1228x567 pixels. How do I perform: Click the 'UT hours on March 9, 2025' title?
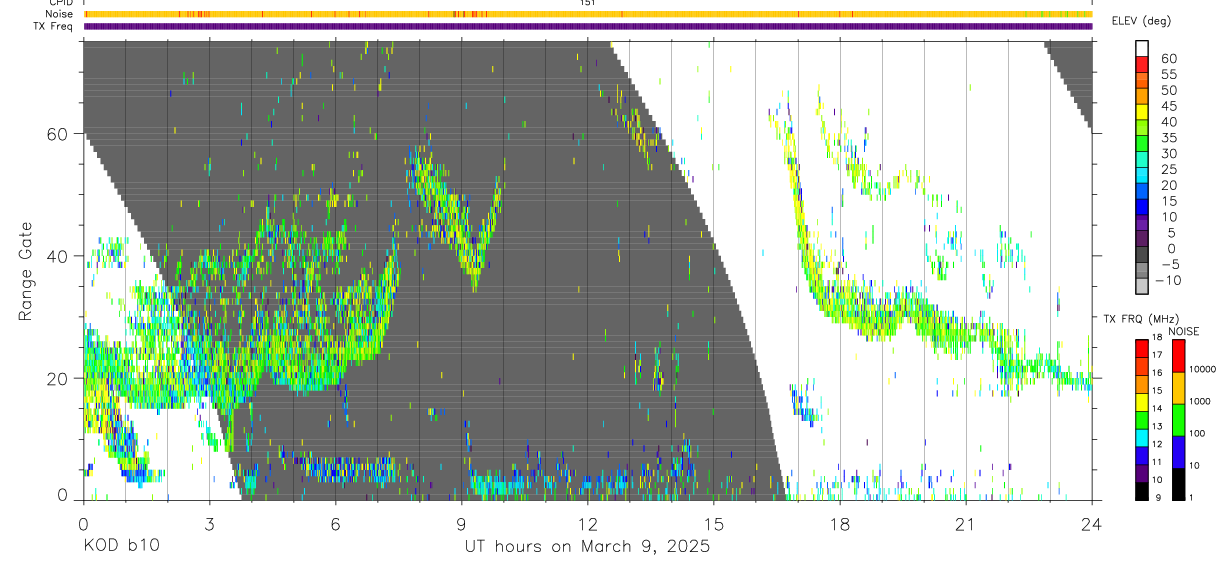(587, 548)
